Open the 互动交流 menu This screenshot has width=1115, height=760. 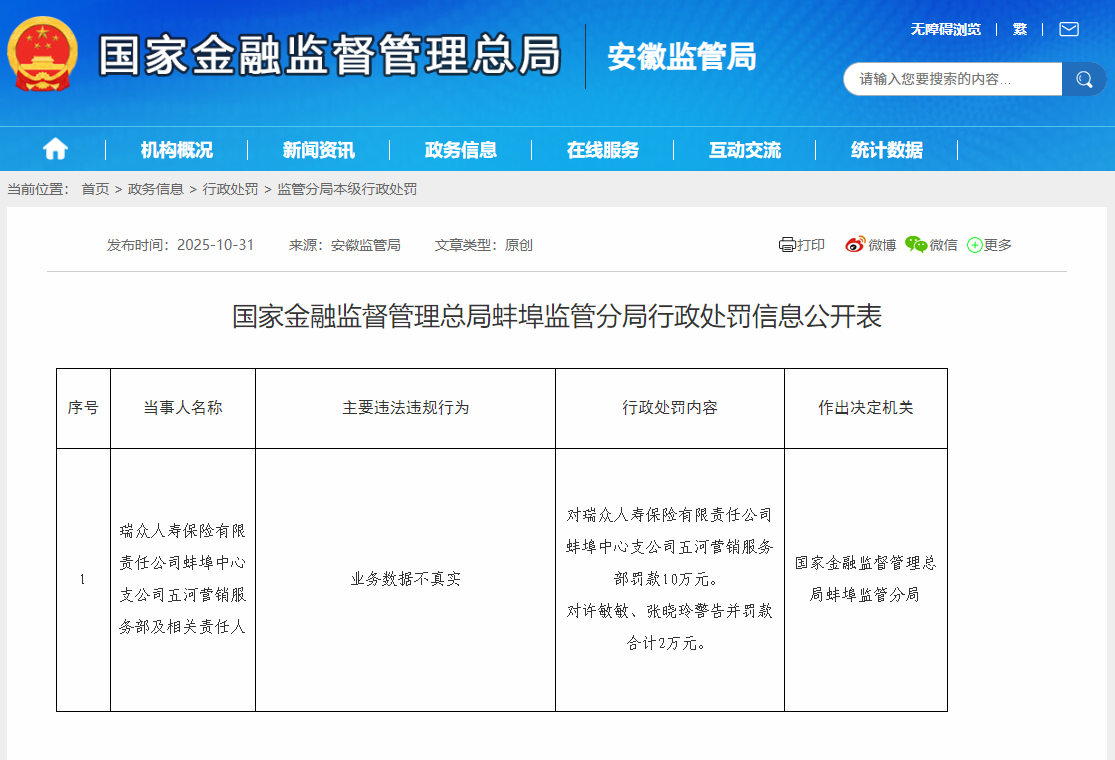[x=745, y=150]
